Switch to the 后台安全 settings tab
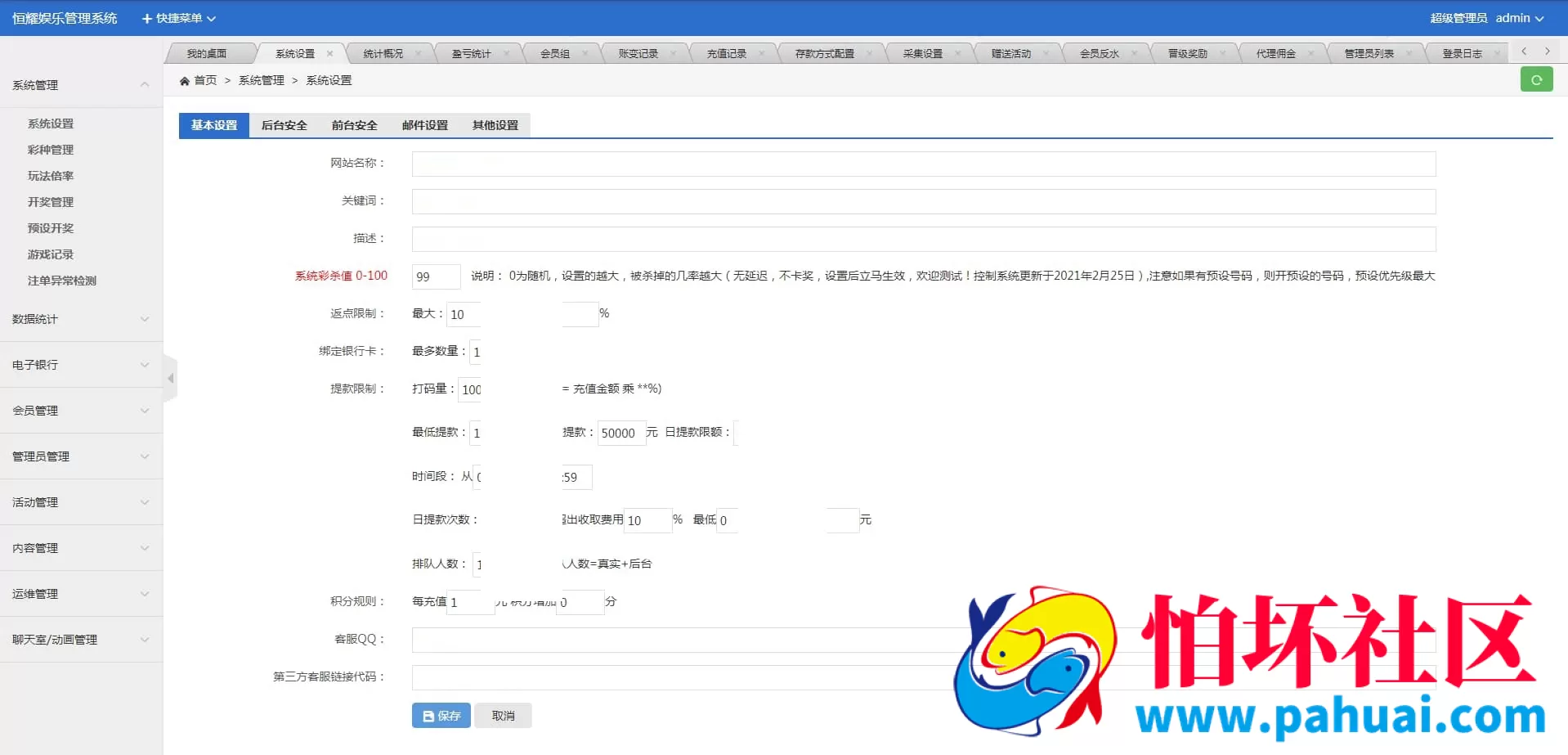The height and width of the screenshot is (755, 1568). click(284, 125)
